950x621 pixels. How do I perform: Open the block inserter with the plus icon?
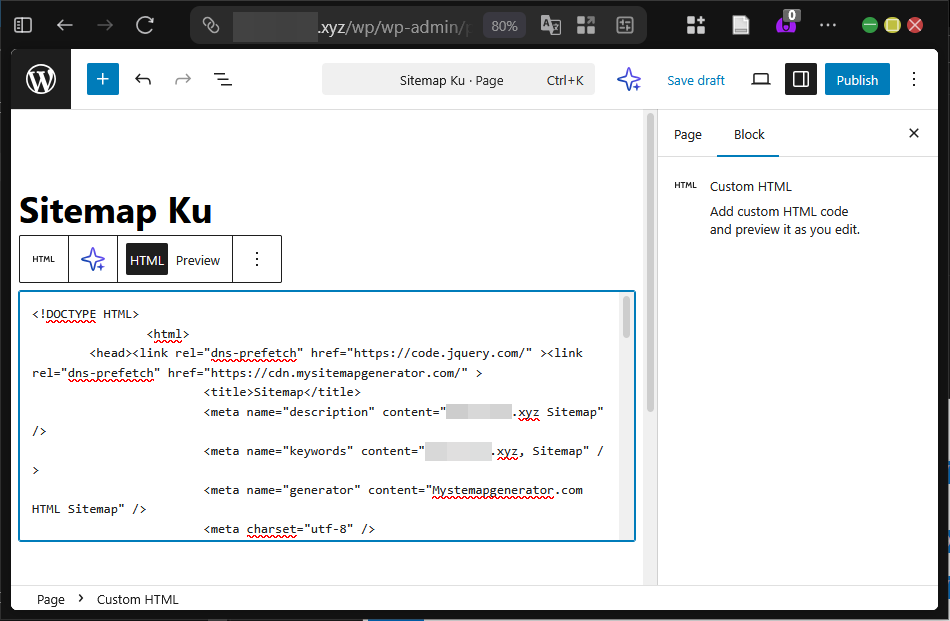coord(102,79)
